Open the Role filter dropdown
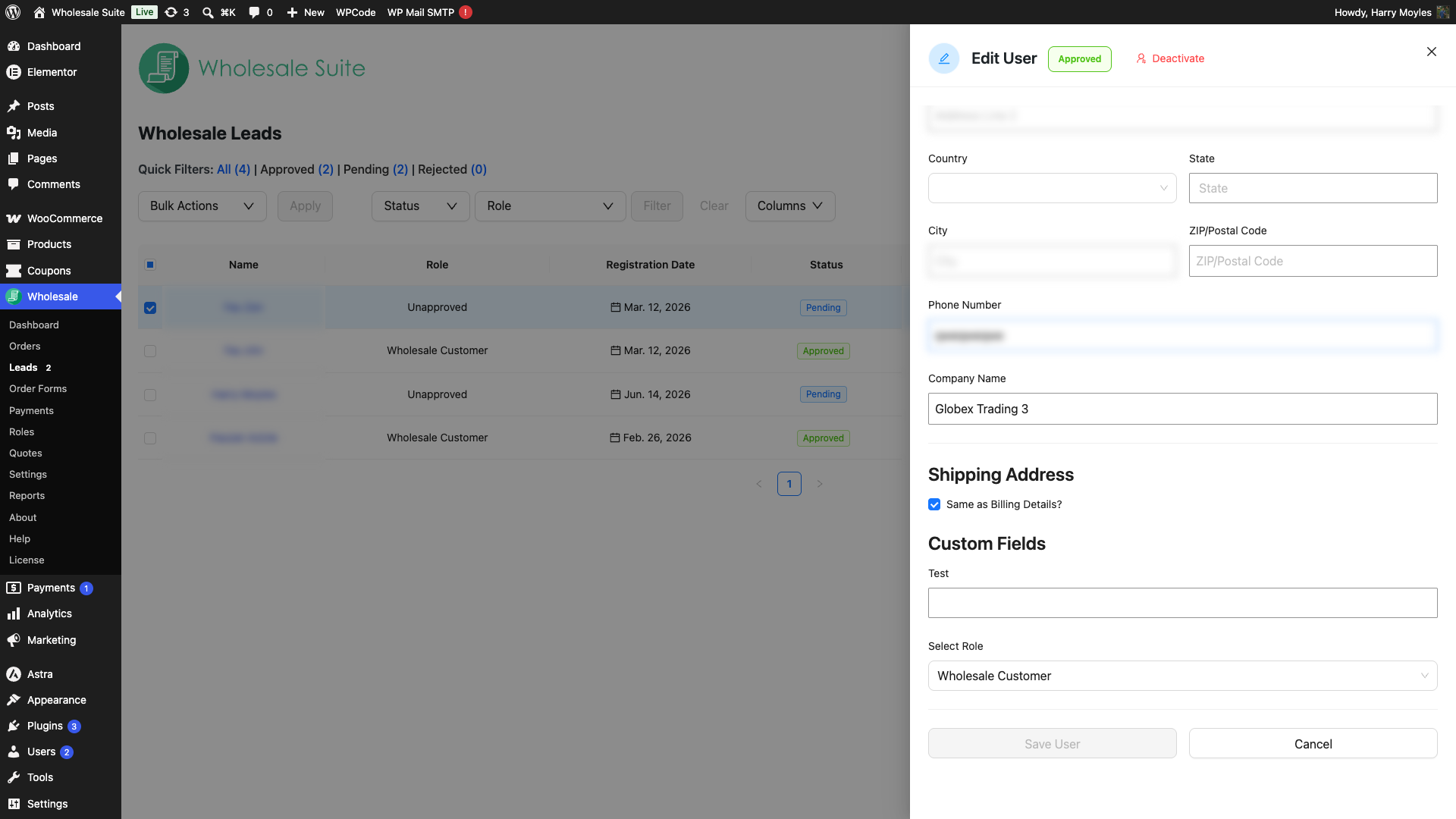This screenshot has height=819, width=1456. 550,206
